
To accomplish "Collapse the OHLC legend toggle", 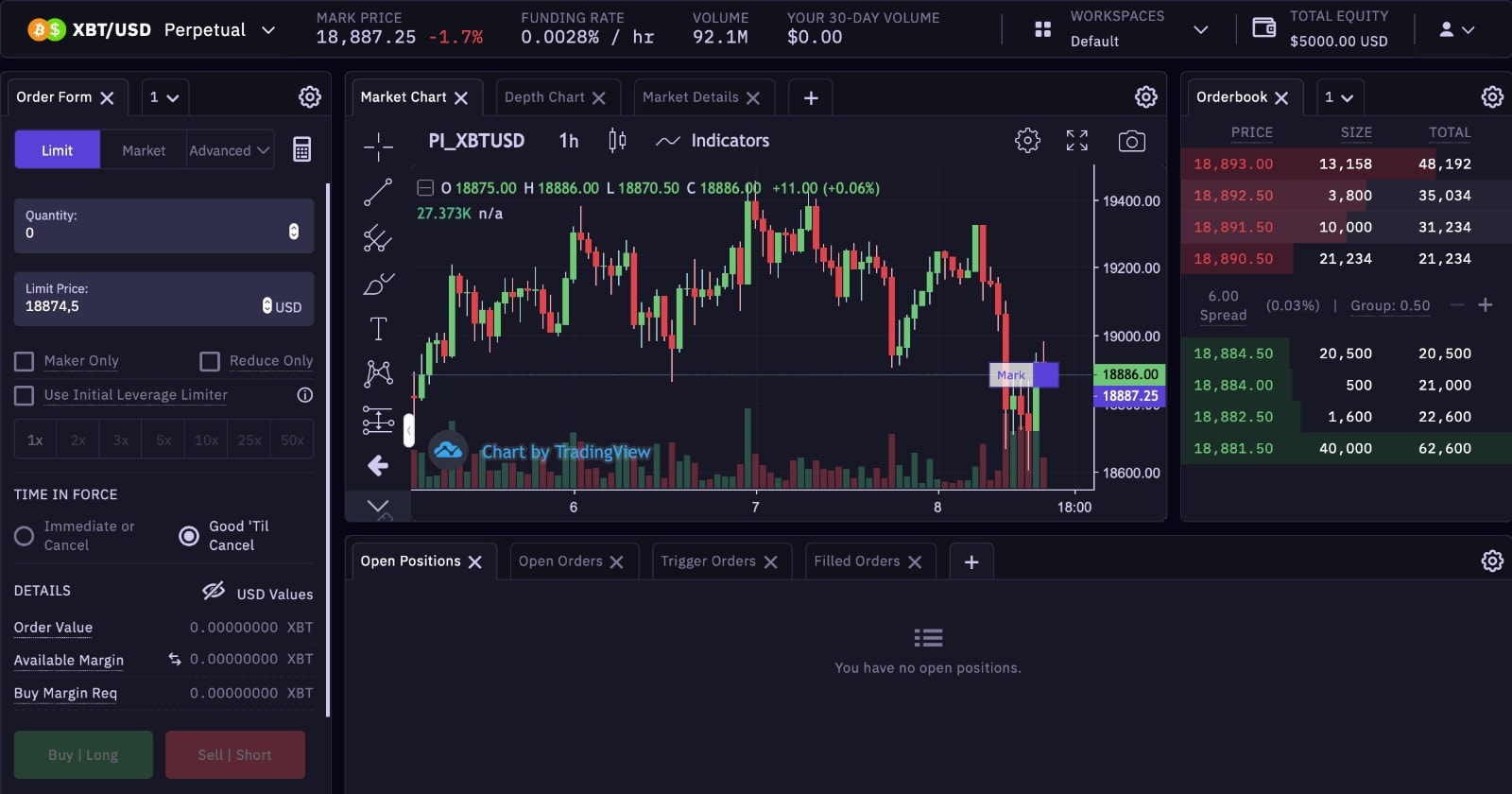I will 425,188.
